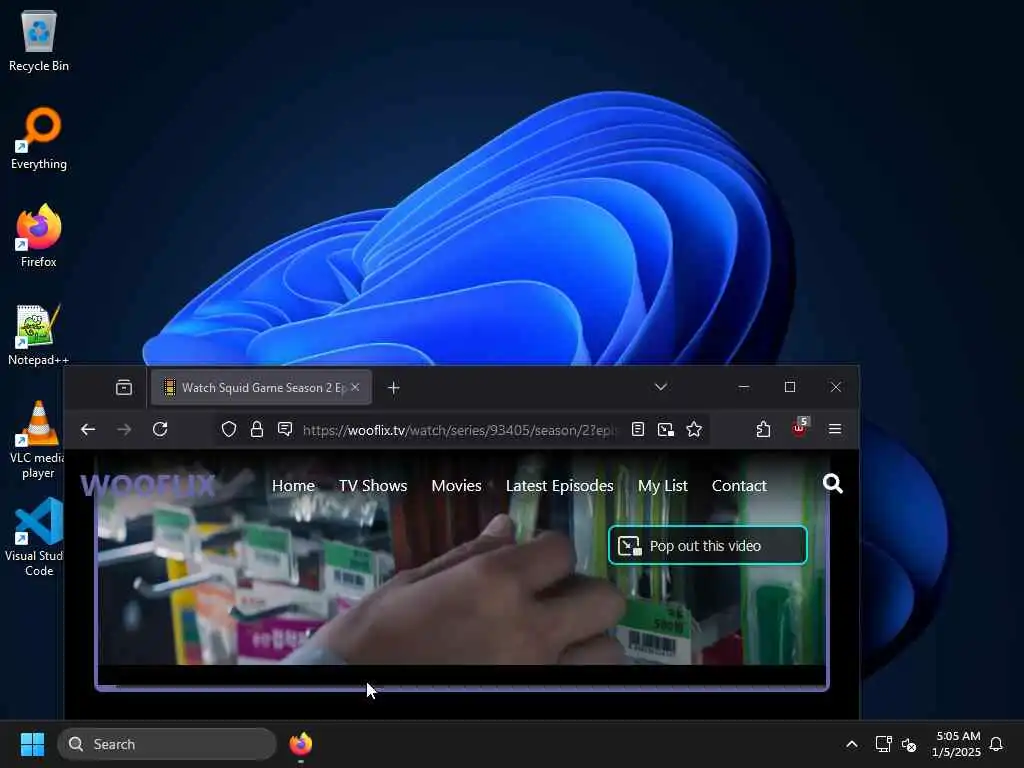Image resolution: width=1024 pixels, height=768 pixels.
Task: Open a new tab with plus button
Action: click(393, 388)
